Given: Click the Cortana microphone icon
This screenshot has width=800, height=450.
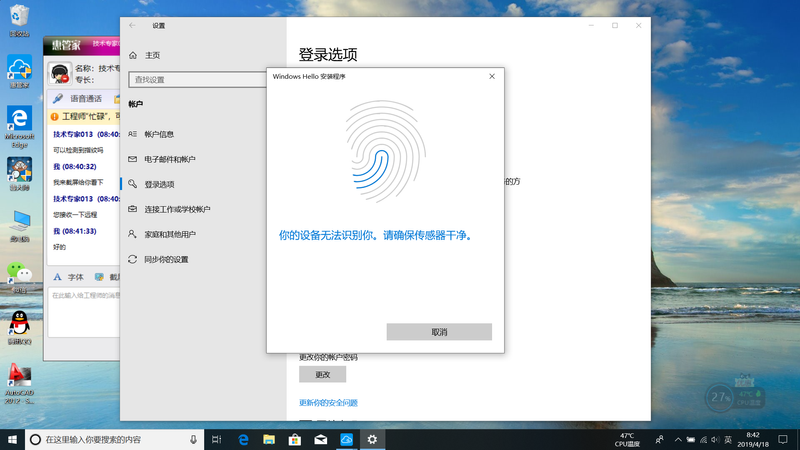Looking at the screenshot, I should 193,439.
